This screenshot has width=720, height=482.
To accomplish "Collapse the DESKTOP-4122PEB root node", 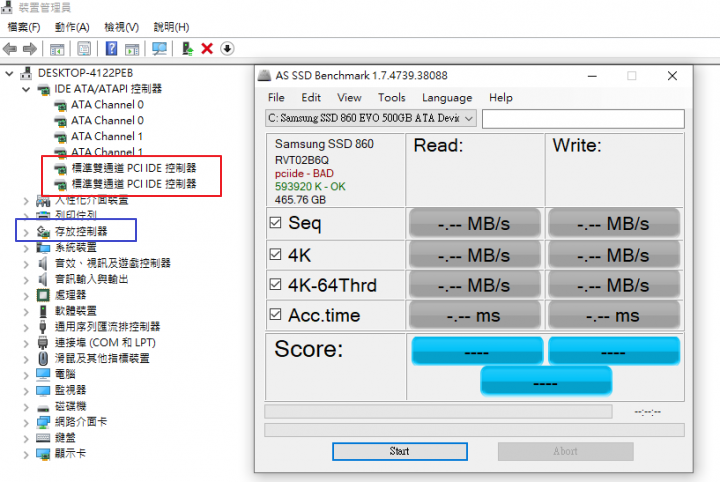I will coord(9,73).
